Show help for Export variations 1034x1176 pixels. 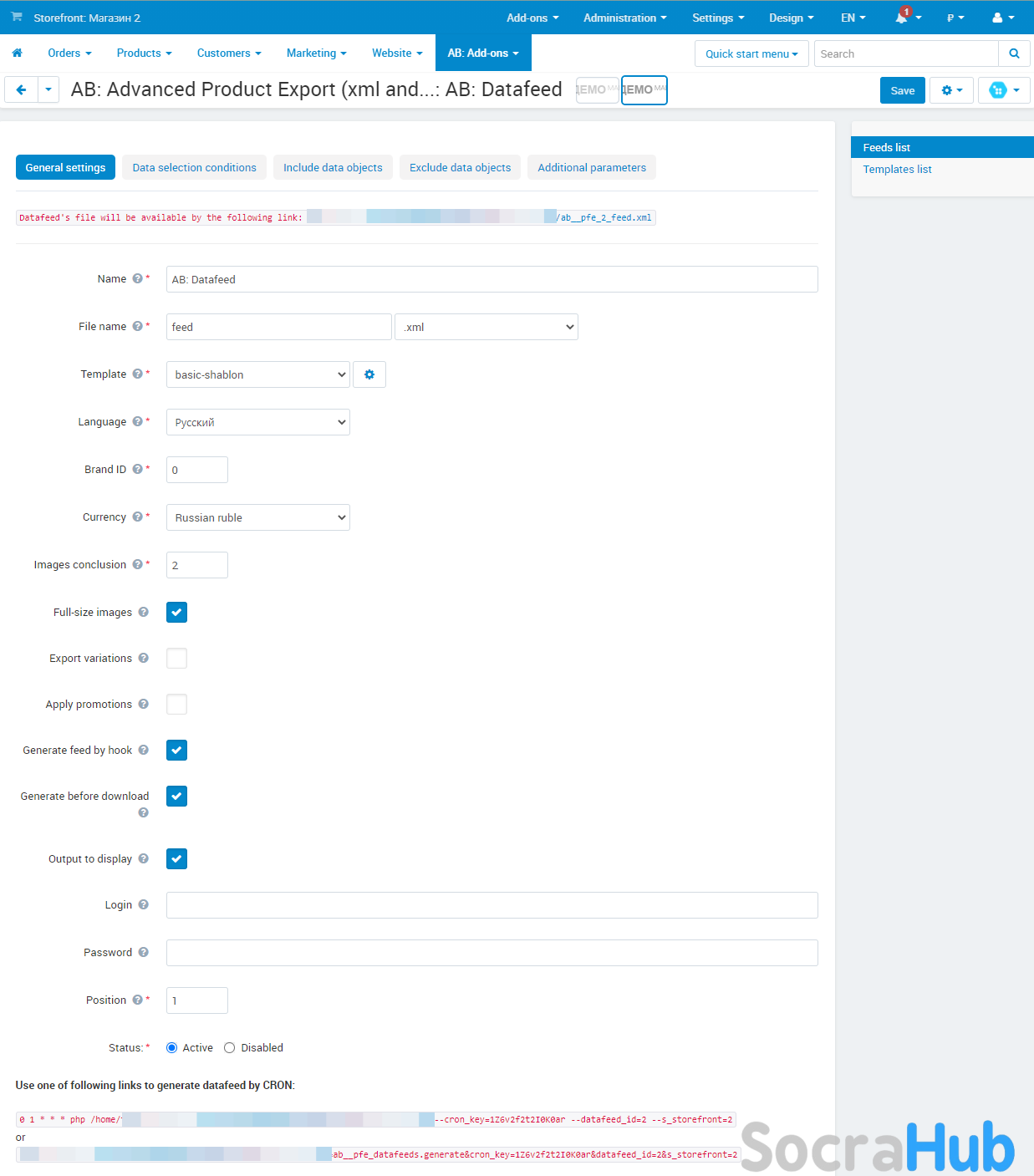[143, 659]
